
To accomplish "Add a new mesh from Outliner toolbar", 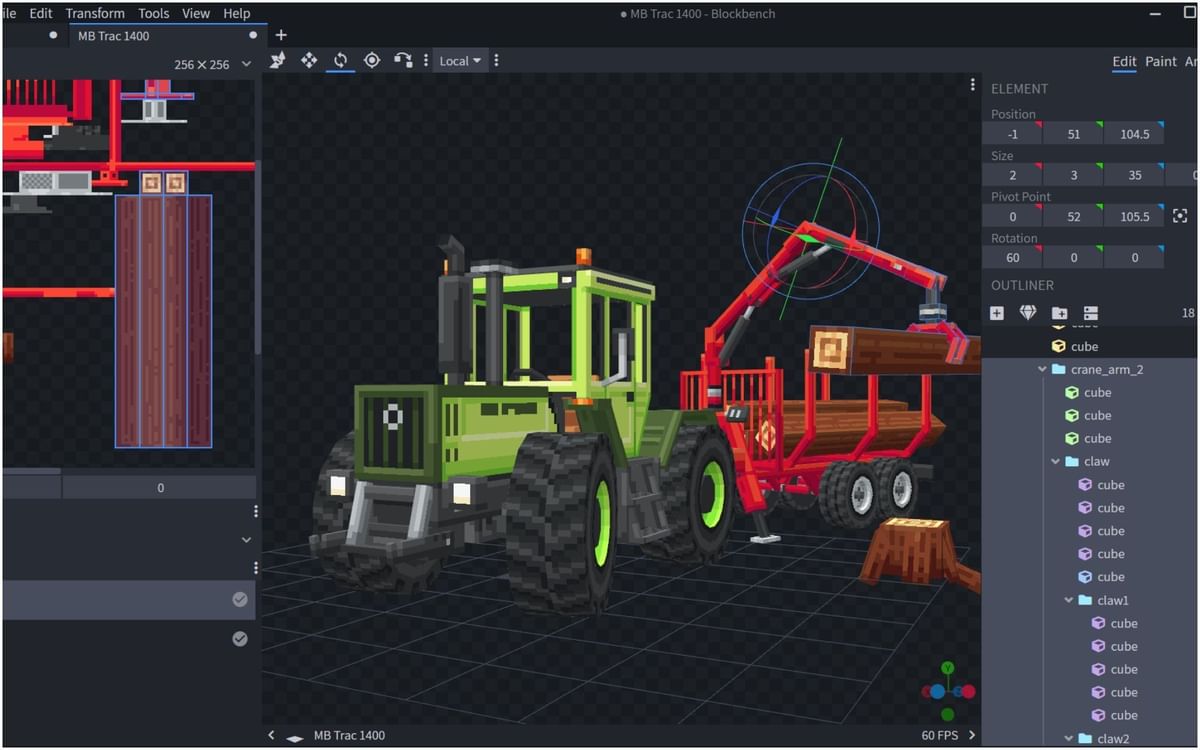I will (1028, 313).
